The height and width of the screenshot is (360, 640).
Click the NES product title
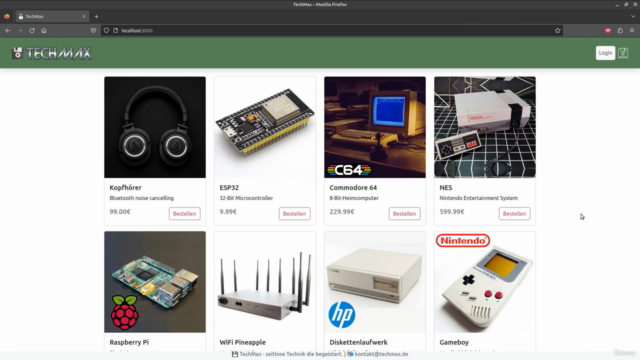(446, 188)
